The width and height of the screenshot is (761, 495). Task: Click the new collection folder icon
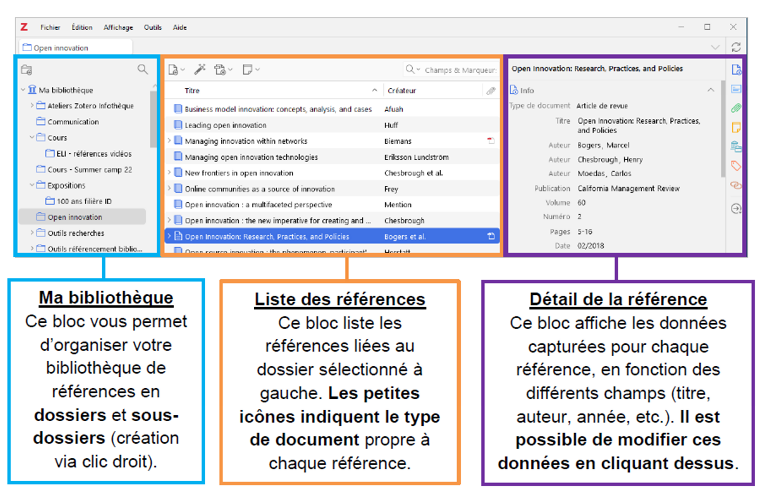[27, 70]
